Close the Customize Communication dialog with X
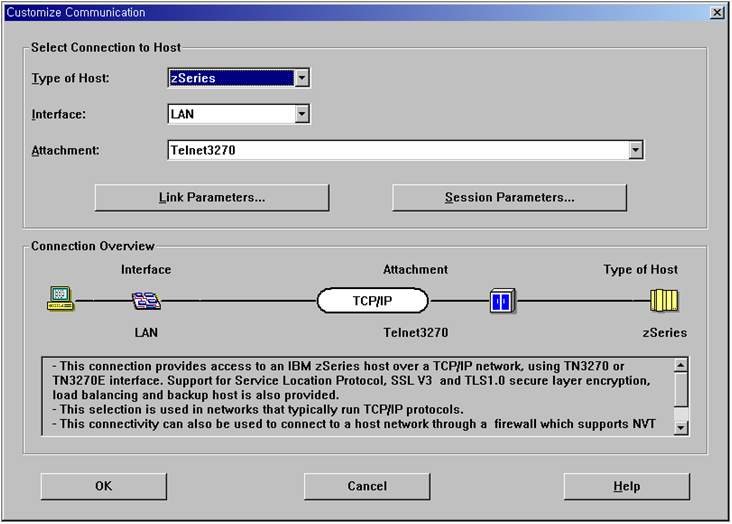The image size is (732, 524). tap(716, 12)
